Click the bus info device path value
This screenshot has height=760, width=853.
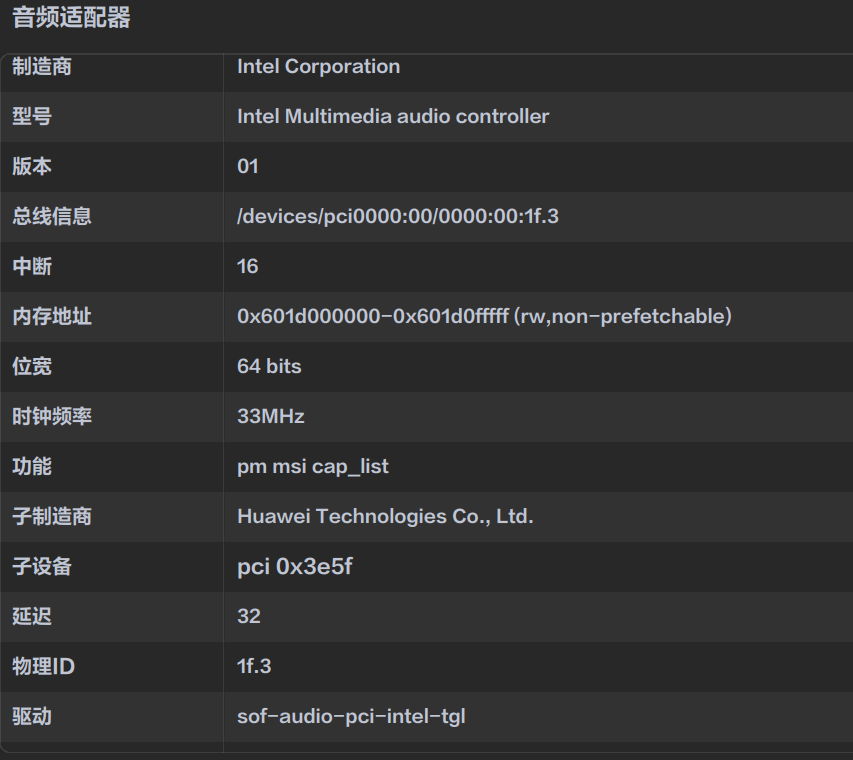(397, 216)
